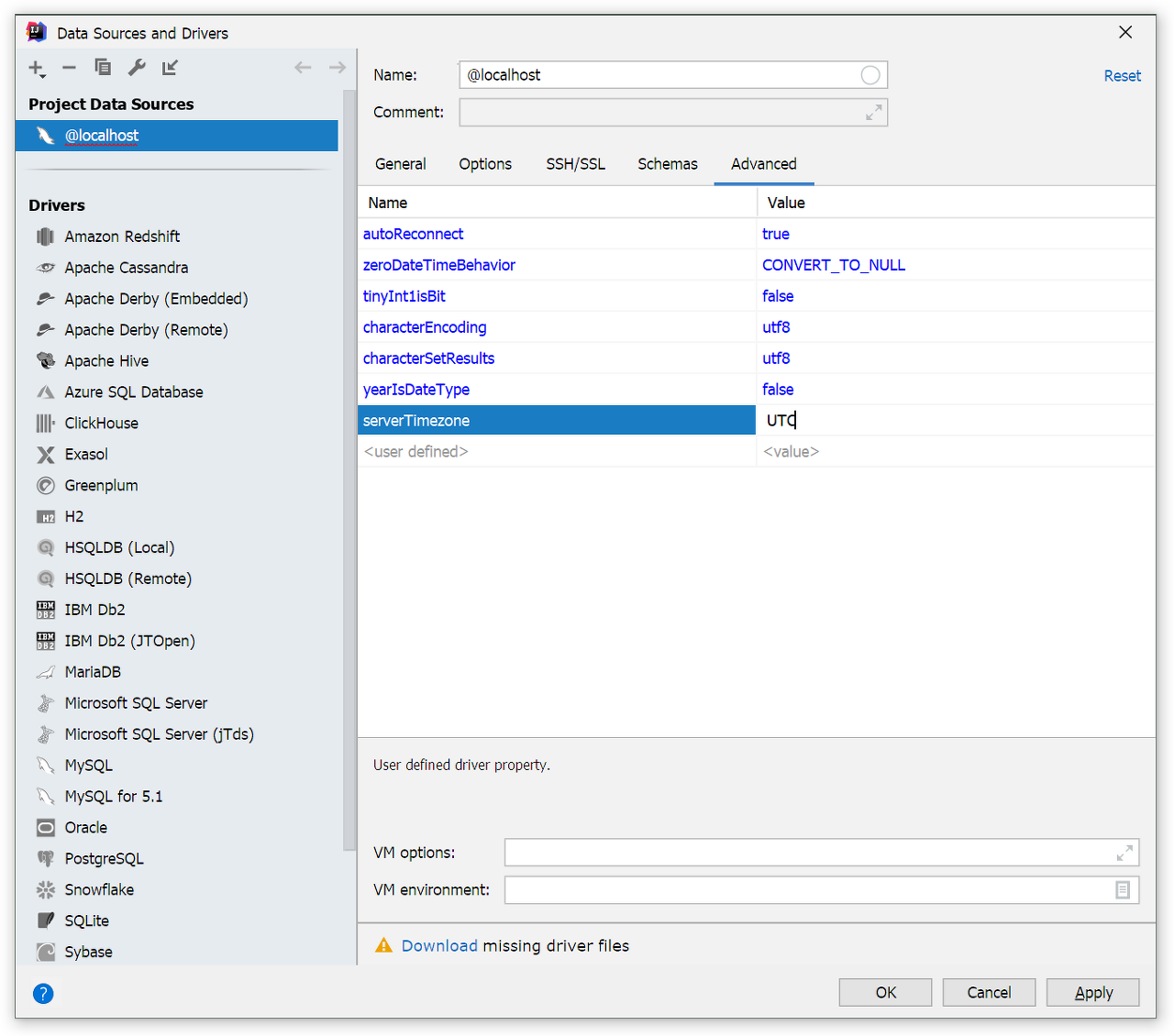Screen dimensions: 1174x1036
Task: Go forward with right arrow
Action: [x=337, y=67]
